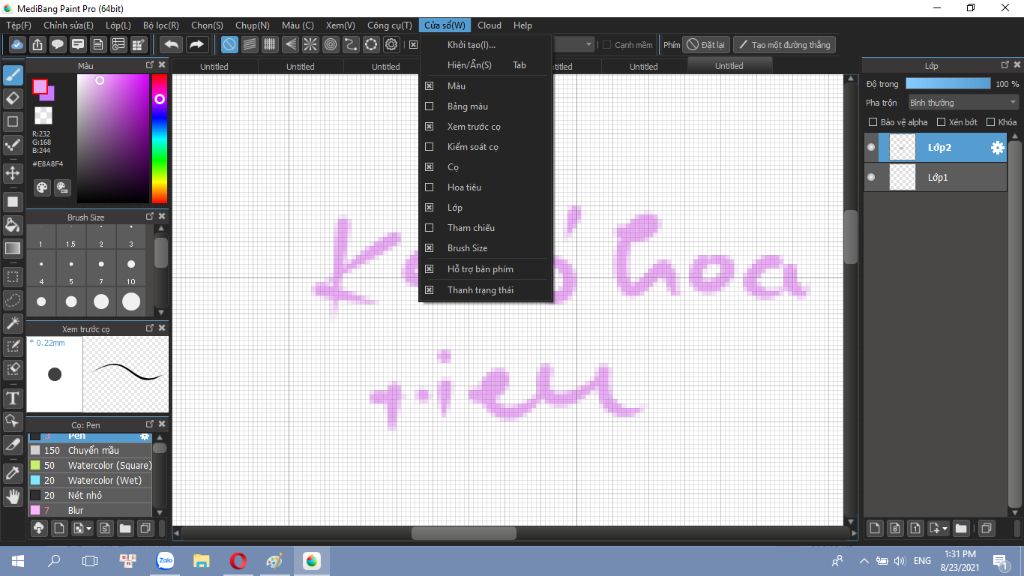This screenshot has width=1024, height=576.
Task: Click the Undo arrow in toolbar
Action: click(171, 44)
